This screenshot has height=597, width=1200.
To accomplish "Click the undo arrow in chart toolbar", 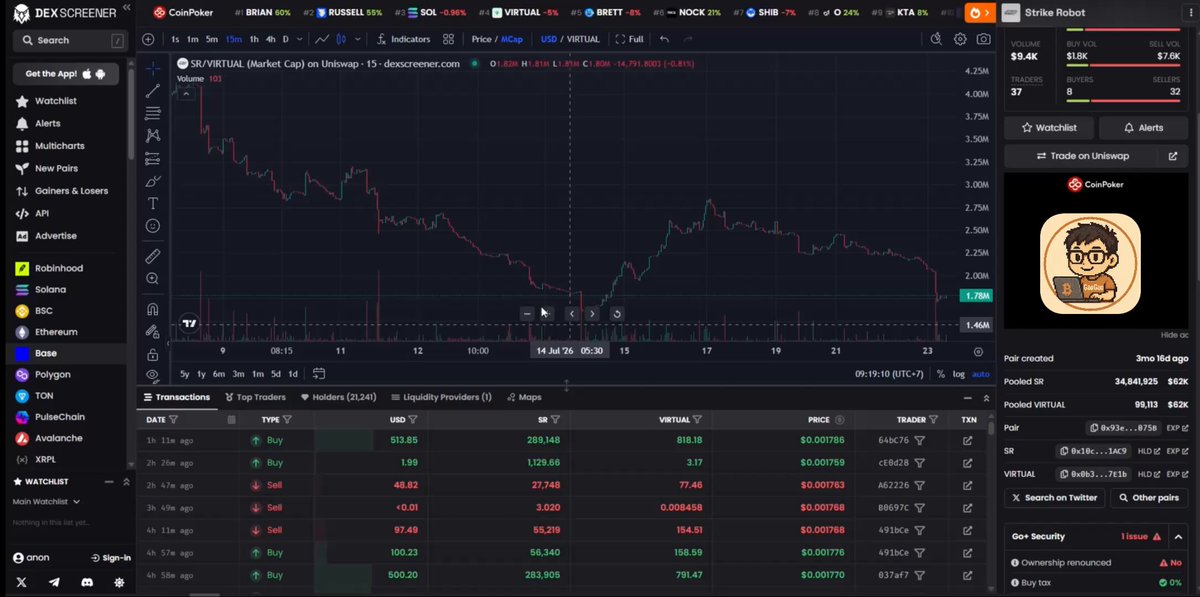I will [665, 39].
